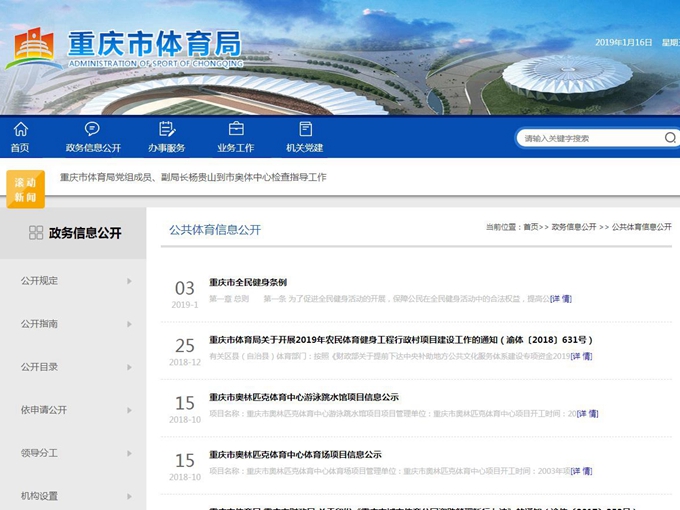This screenshot has height=510, width=680.
Task: Open article 体育场项目信息公示
Action: 295,454
